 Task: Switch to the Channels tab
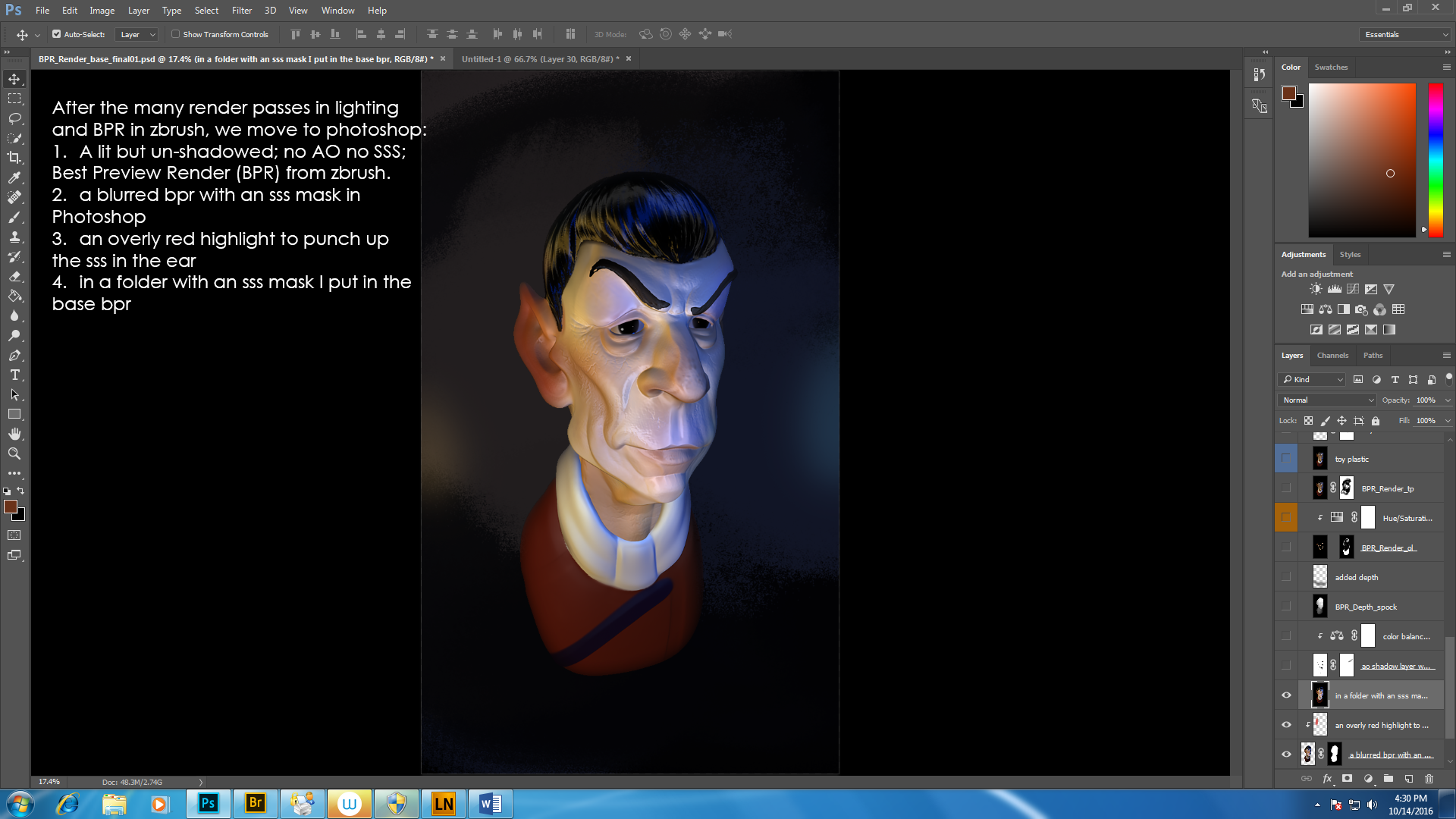coord(1332,355)
